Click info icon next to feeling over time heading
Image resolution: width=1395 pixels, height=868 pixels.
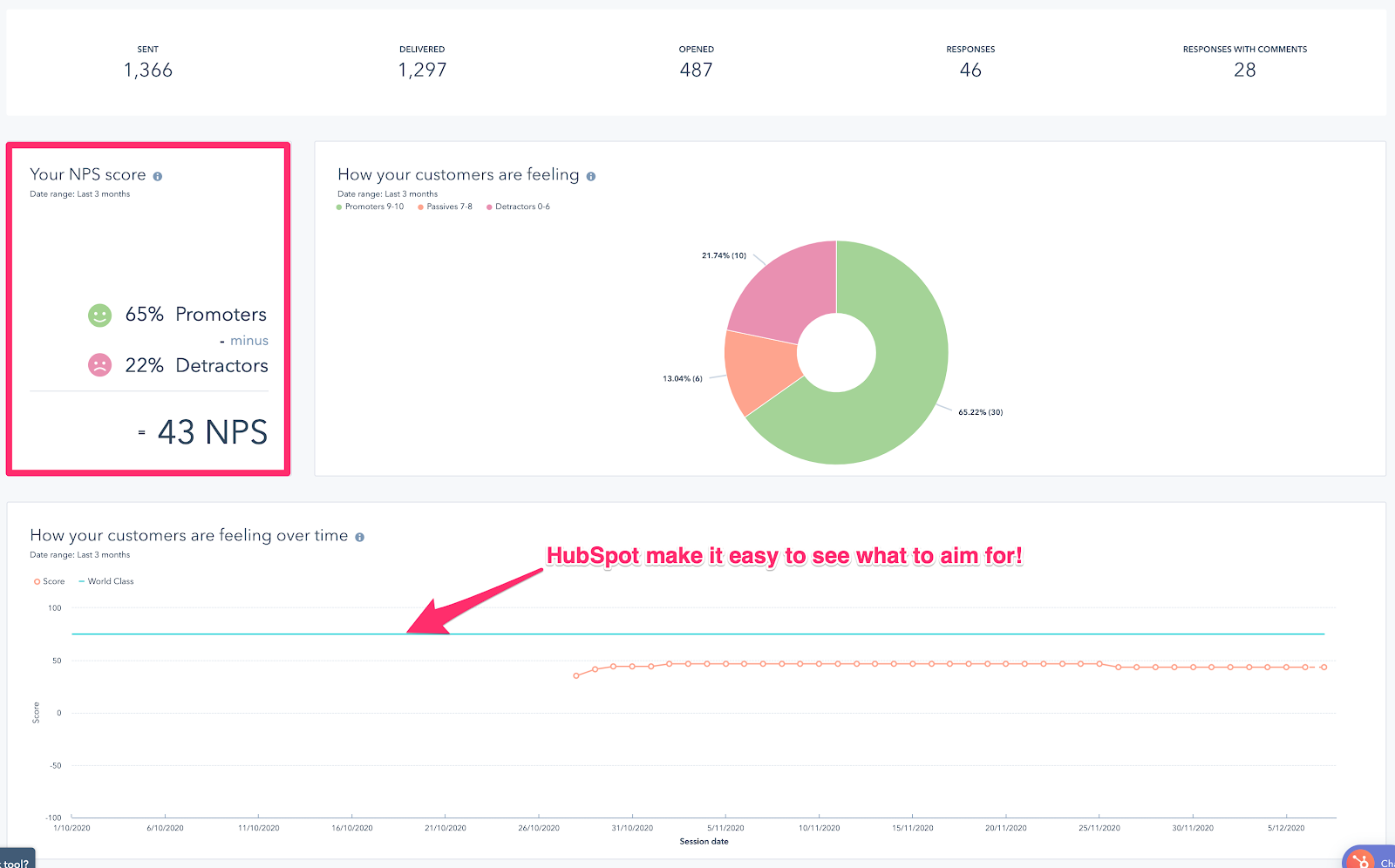[x=359, y=537]
